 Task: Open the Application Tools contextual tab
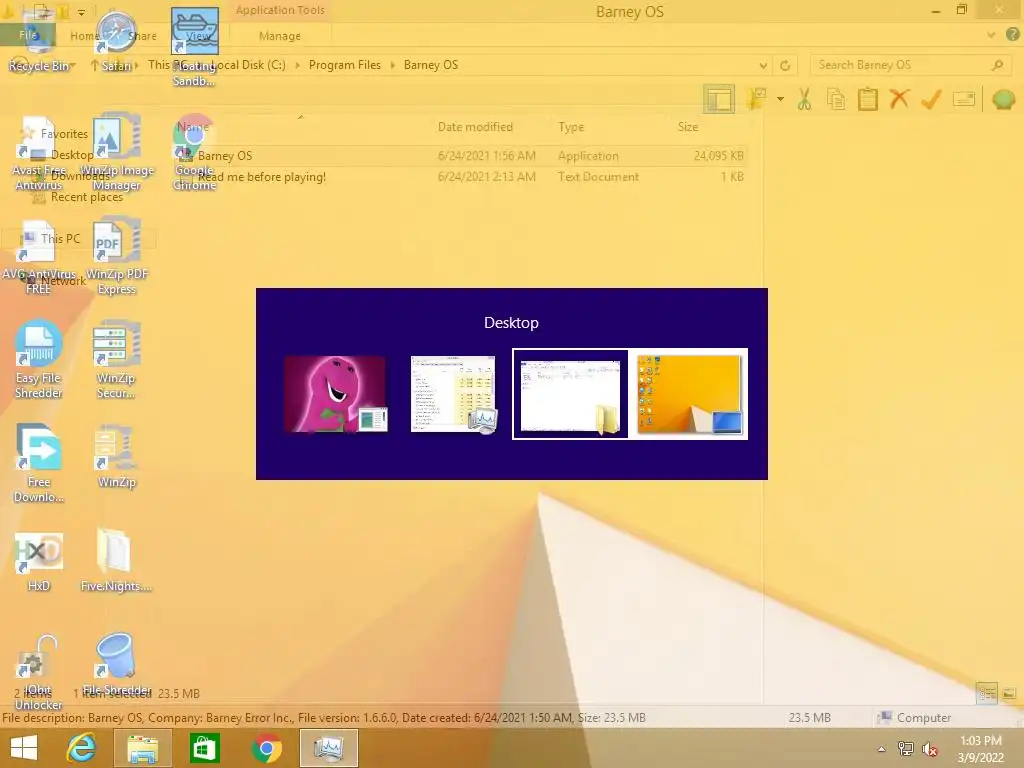pos(280,10)
